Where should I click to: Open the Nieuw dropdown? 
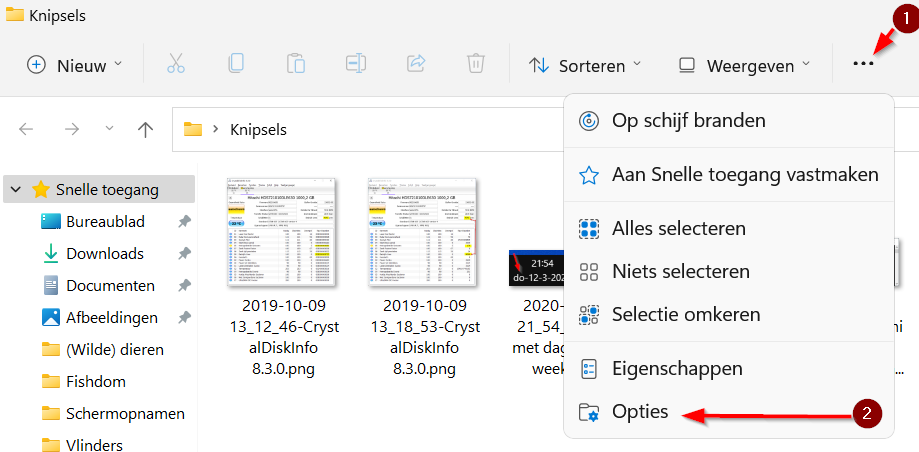(x=75, y=66)
